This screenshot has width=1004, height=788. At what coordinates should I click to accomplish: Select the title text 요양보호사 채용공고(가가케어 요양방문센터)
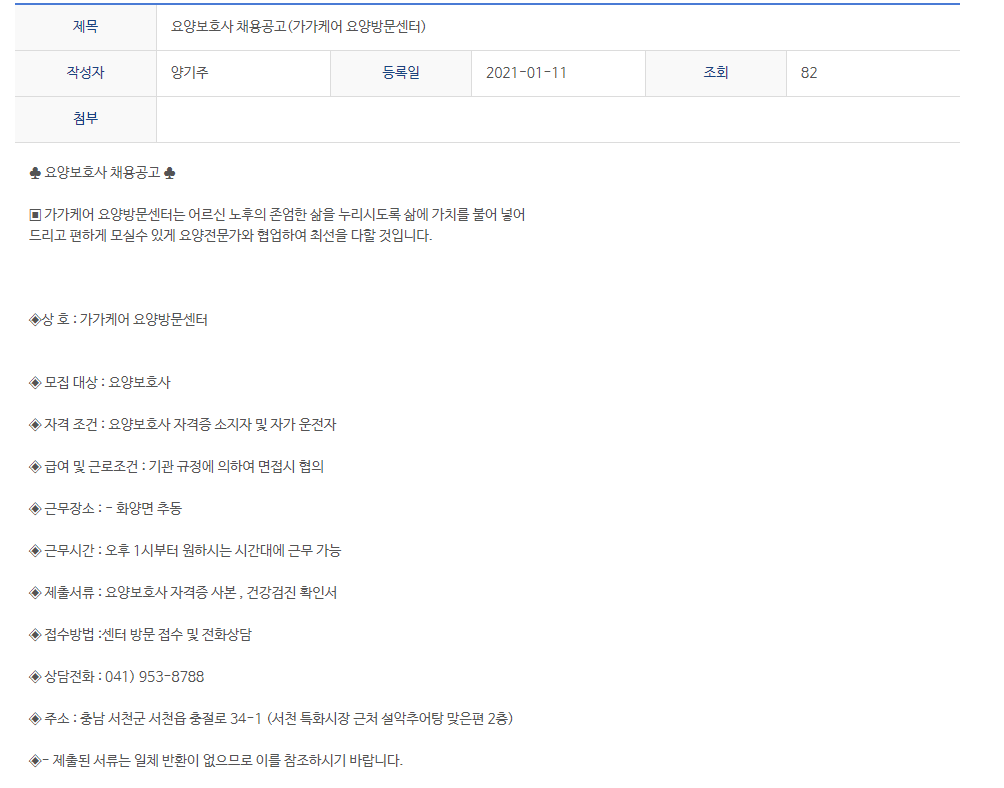pyautogui.click(x=298, y=27)
